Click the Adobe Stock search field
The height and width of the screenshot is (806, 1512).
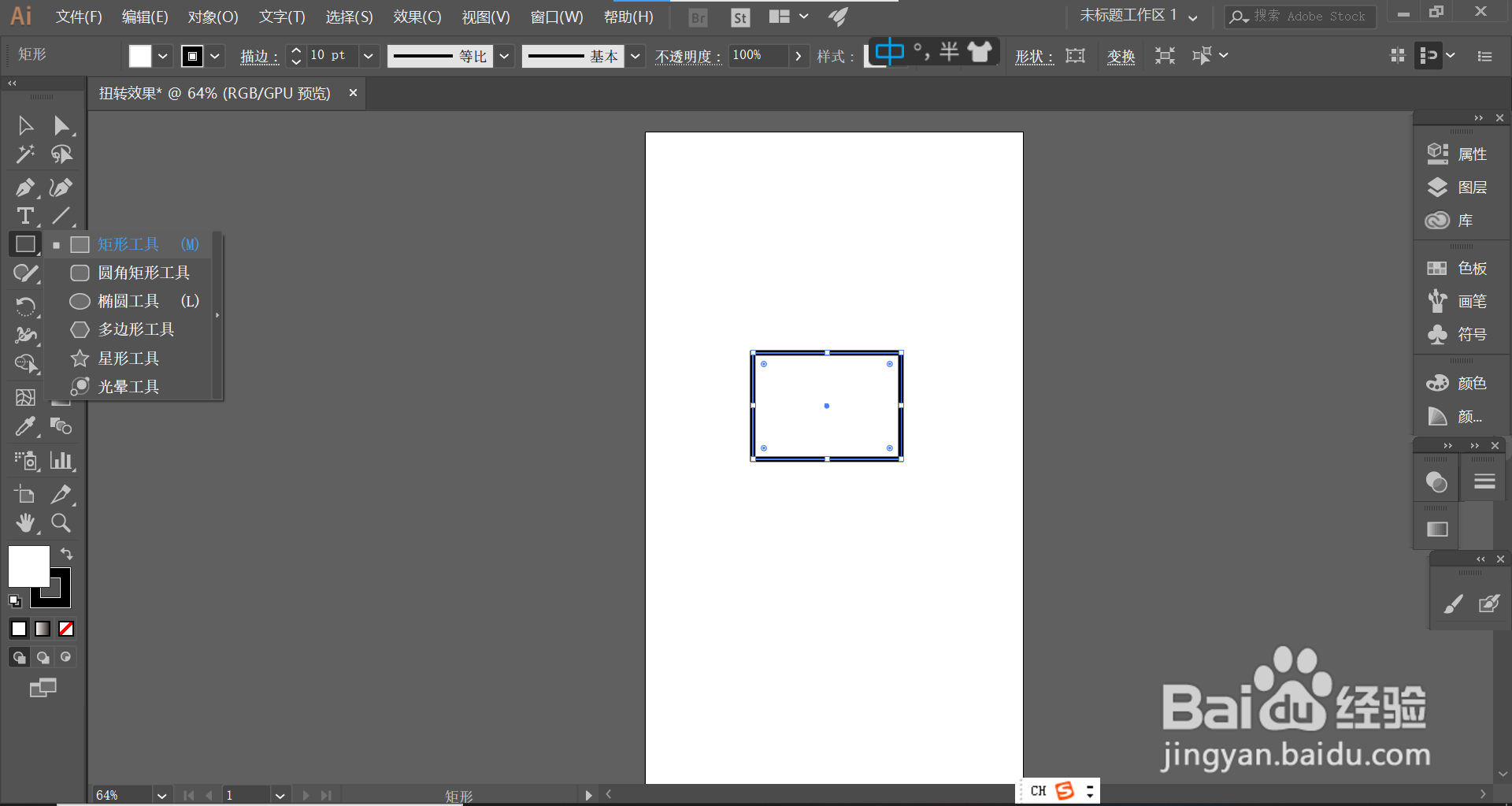[1300, 17]
